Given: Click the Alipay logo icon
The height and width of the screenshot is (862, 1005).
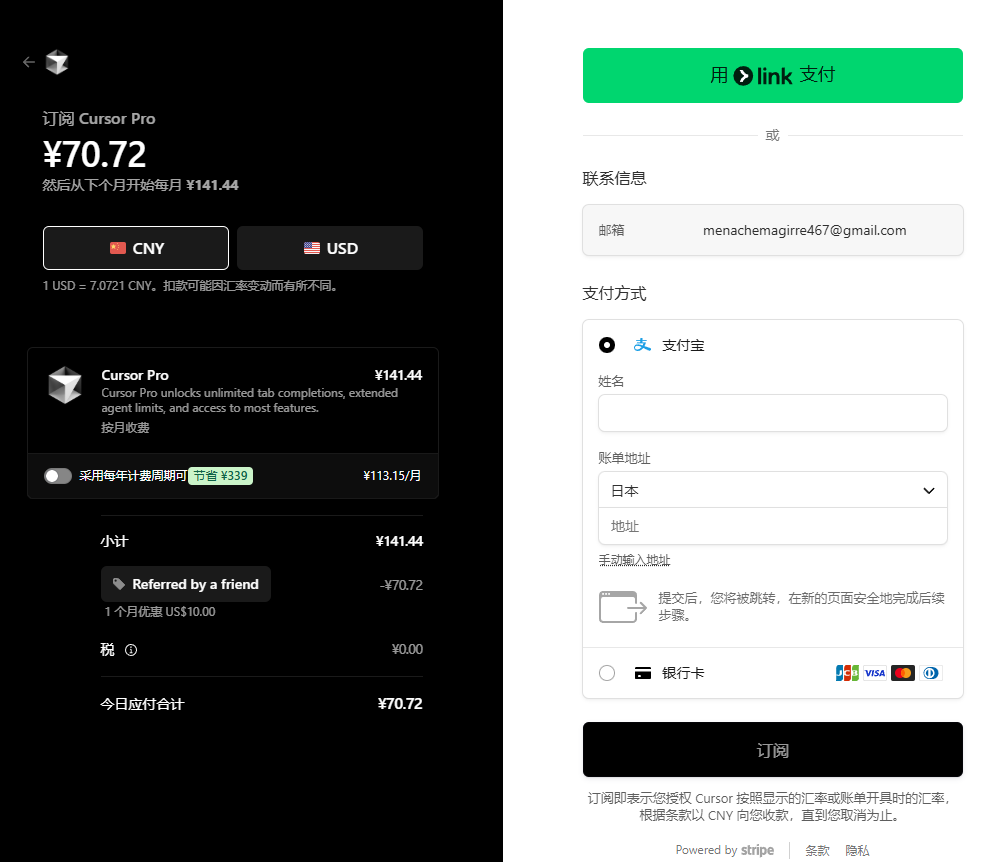Looking at the screenshot, I should point(642,345).
